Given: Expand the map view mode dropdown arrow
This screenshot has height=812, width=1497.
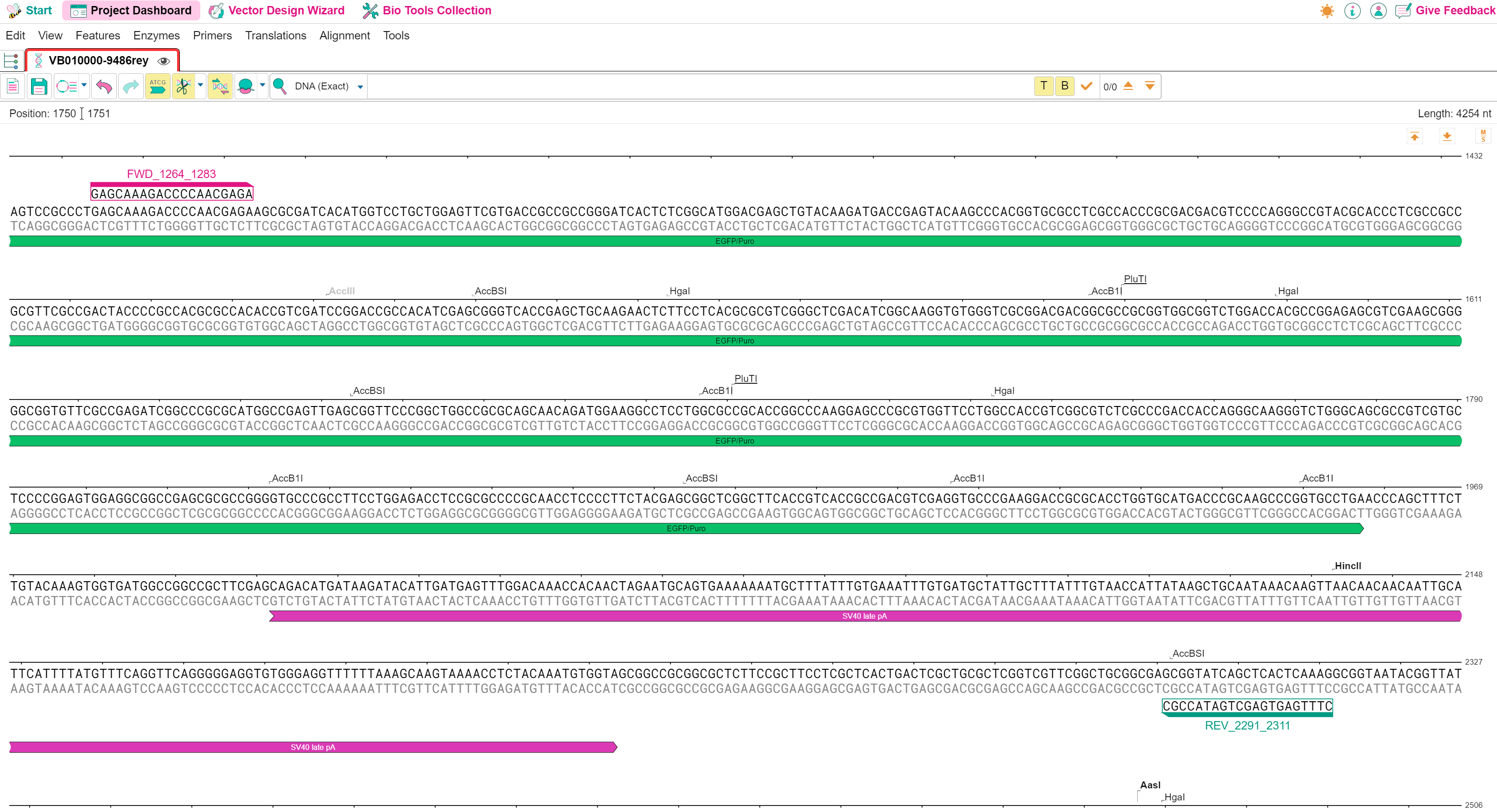Looking at the screenshot, I should pos(84,85).
